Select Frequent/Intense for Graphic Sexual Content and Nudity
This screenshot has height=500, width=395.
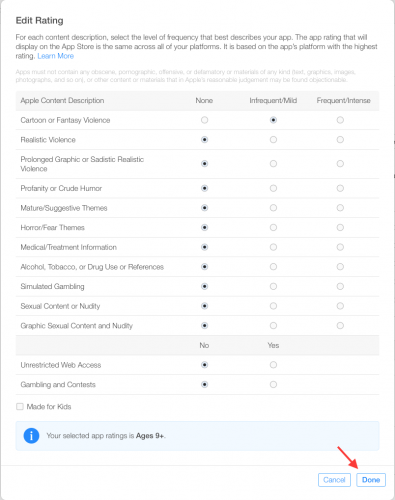coord(340,326)
